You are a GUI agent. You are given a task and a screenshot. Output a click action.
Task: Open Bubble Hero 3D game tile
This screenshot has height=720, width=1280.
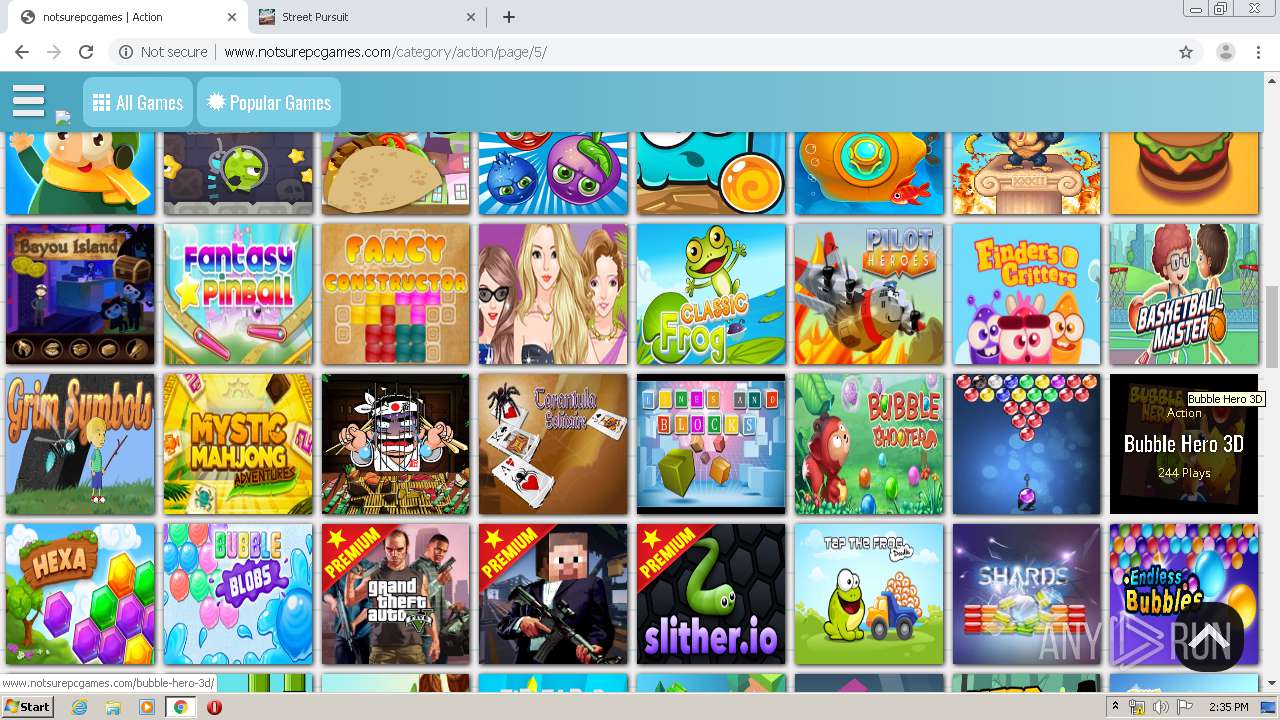pos(1184,444)
